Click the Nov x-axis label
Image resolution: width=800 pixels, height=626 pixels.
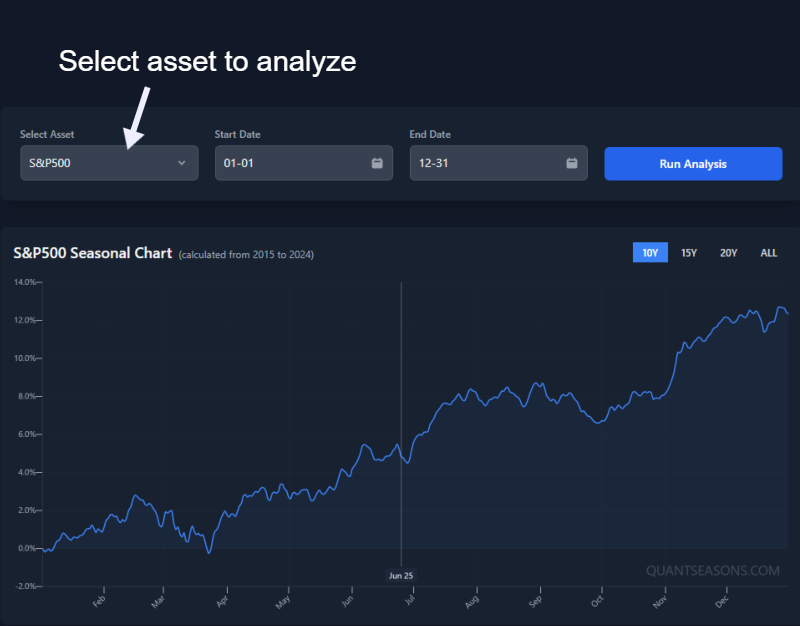coord(660,602)
